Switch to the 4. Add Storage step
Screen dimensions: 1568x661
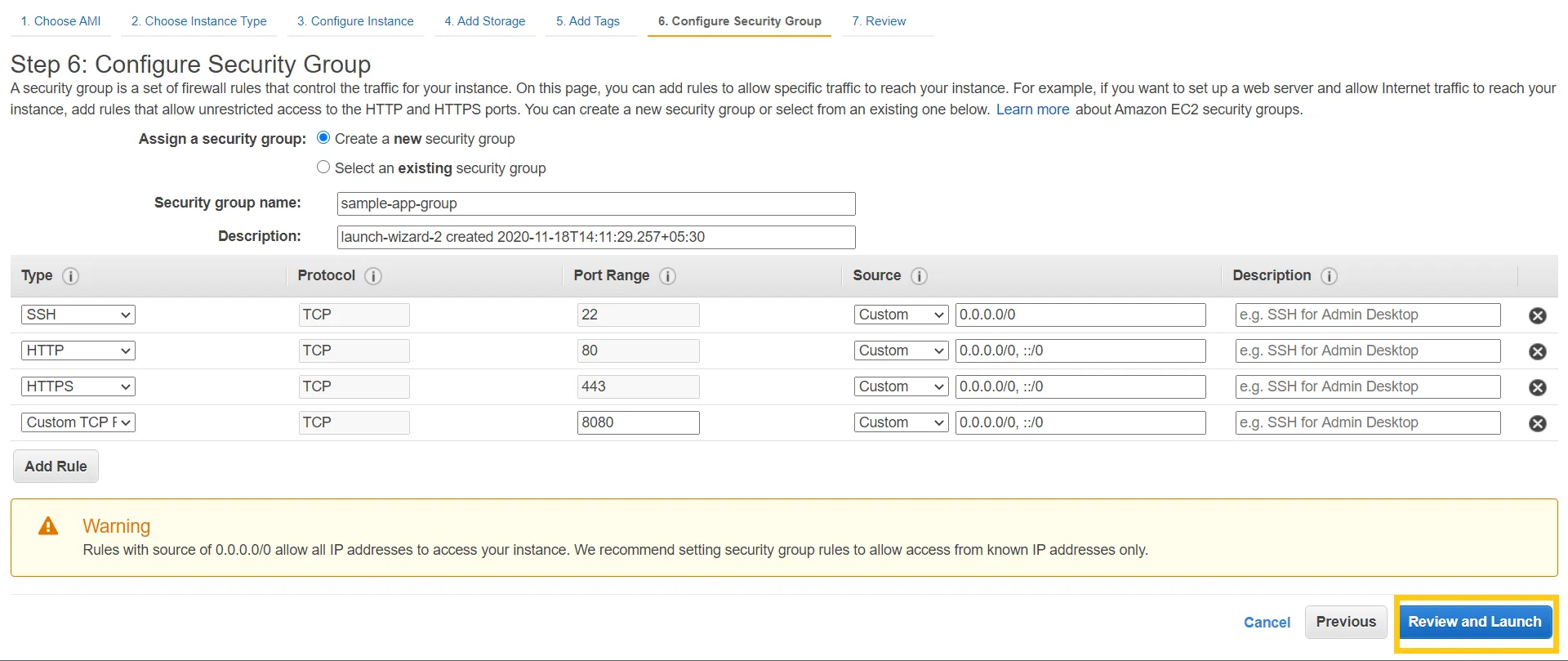tap(484, 21)
